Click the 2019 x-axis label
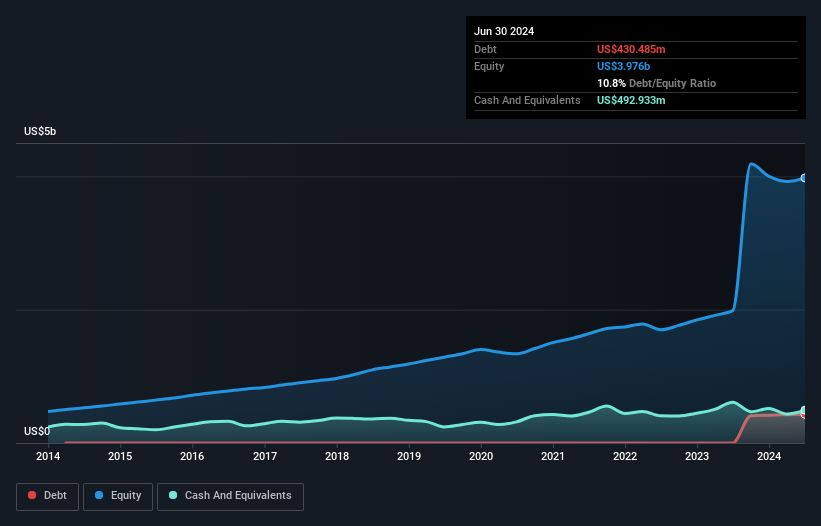The height and width of the screenshot is (526, 821). pos(409,456)
